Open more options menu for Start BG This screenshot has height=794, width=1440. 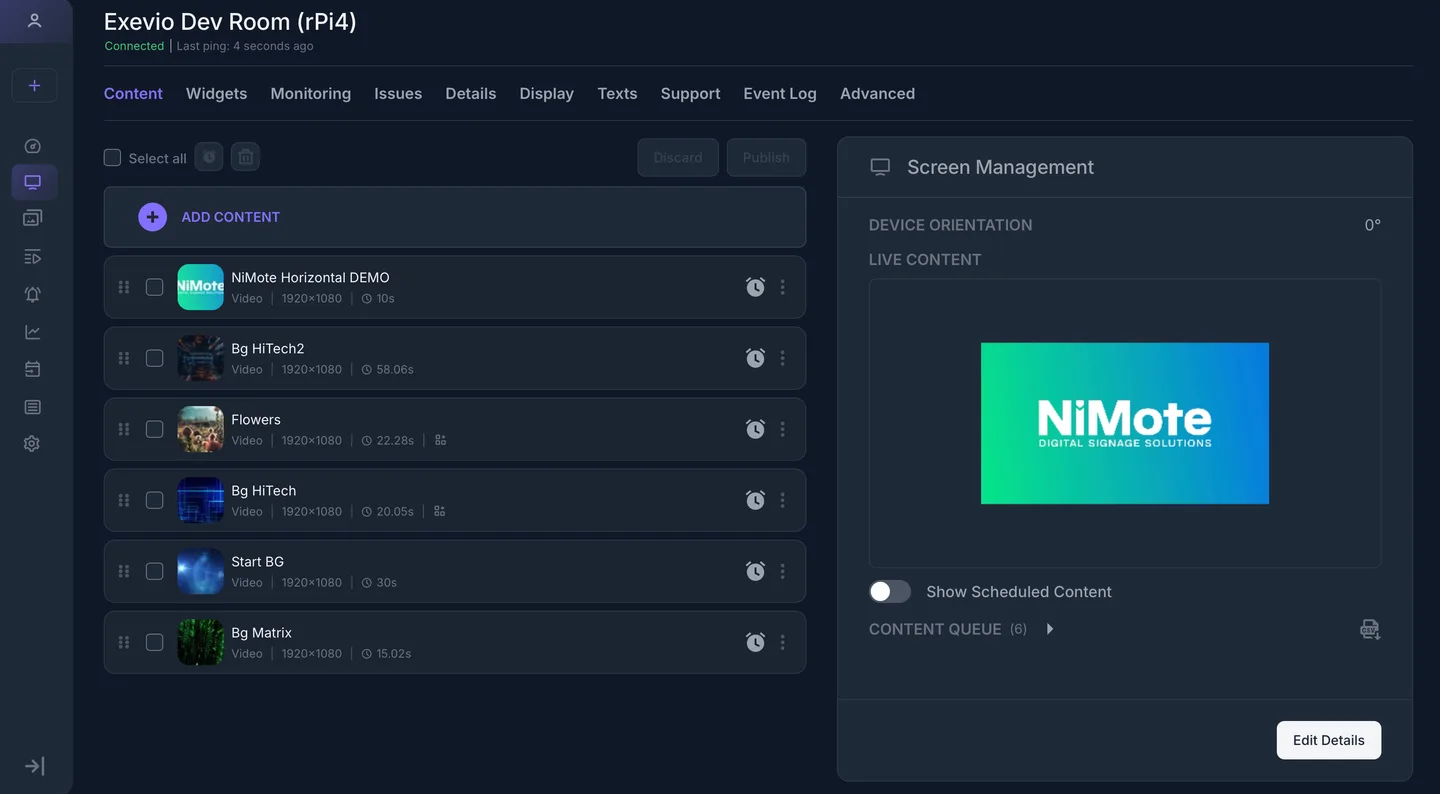point(783,571)
